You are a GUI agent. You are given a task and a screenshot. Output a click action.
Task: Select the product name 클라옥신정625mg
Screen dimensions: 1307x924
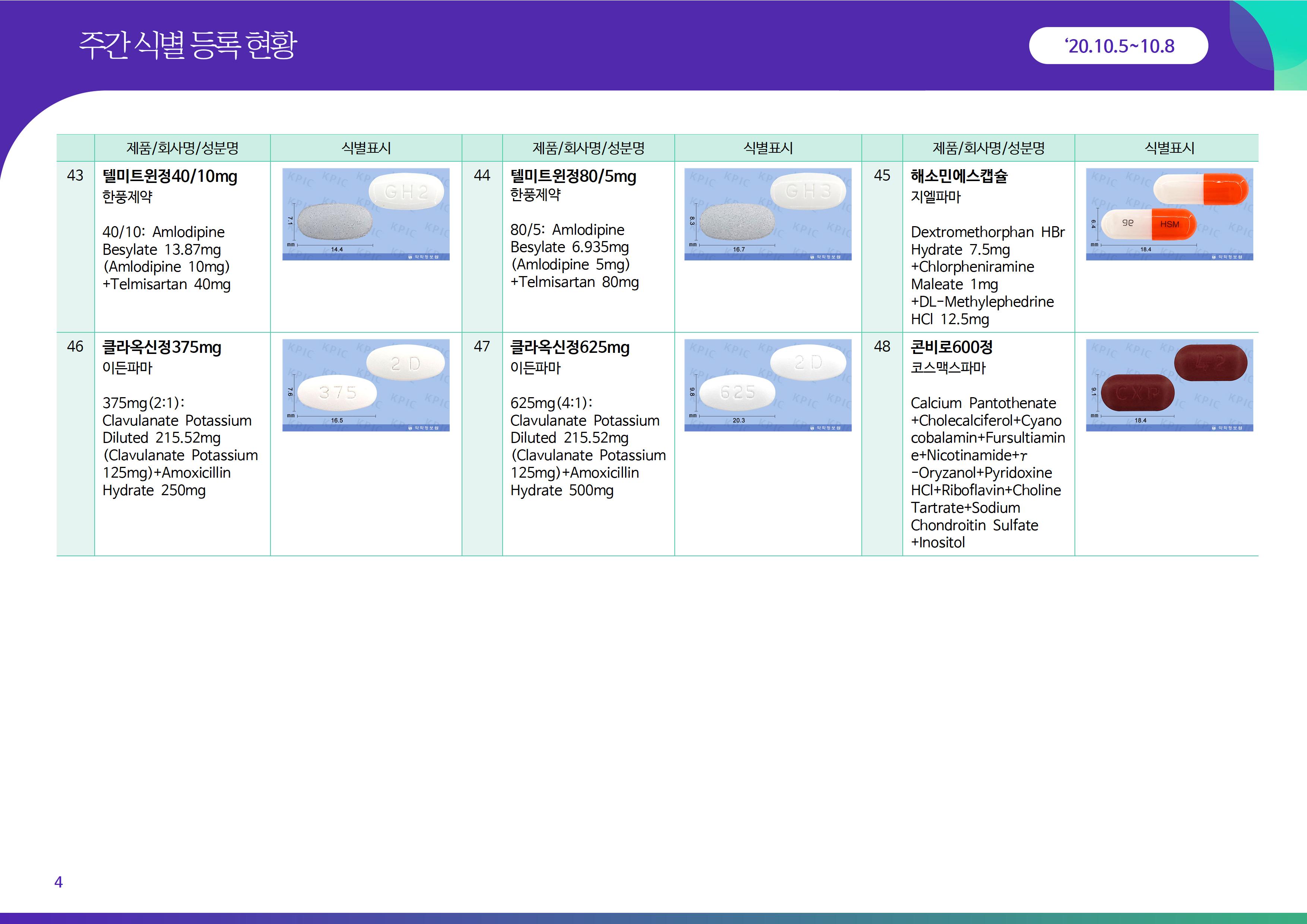tap(569, 347)
